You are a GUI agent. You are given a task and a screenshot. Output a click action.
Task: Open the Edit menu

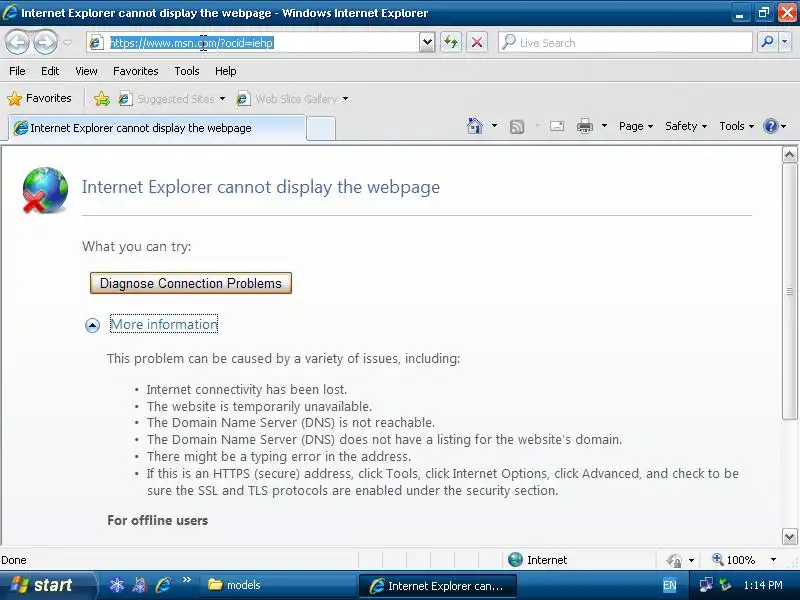coord(50,71)
